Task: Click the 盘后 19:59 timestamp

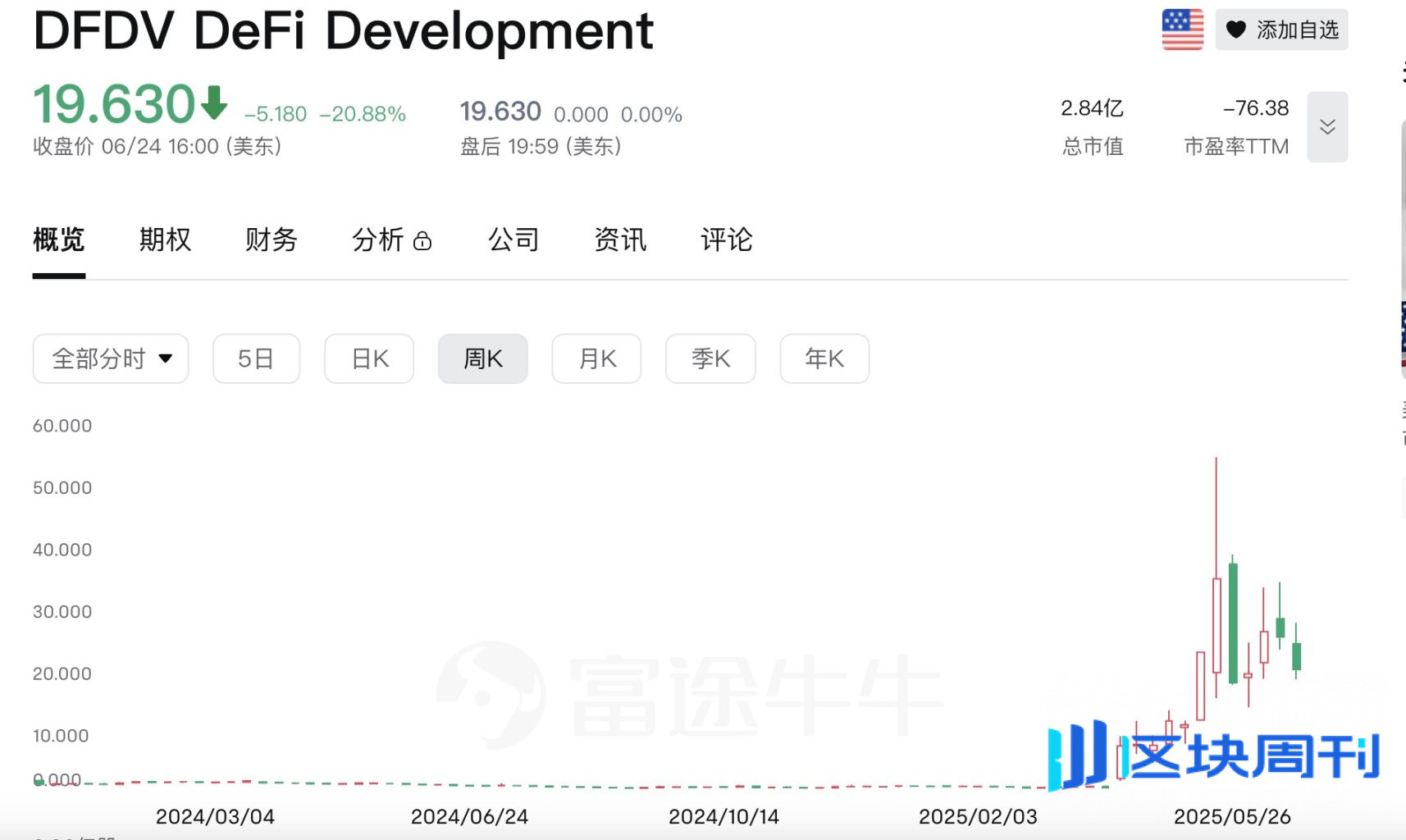Action: point(541,147)
